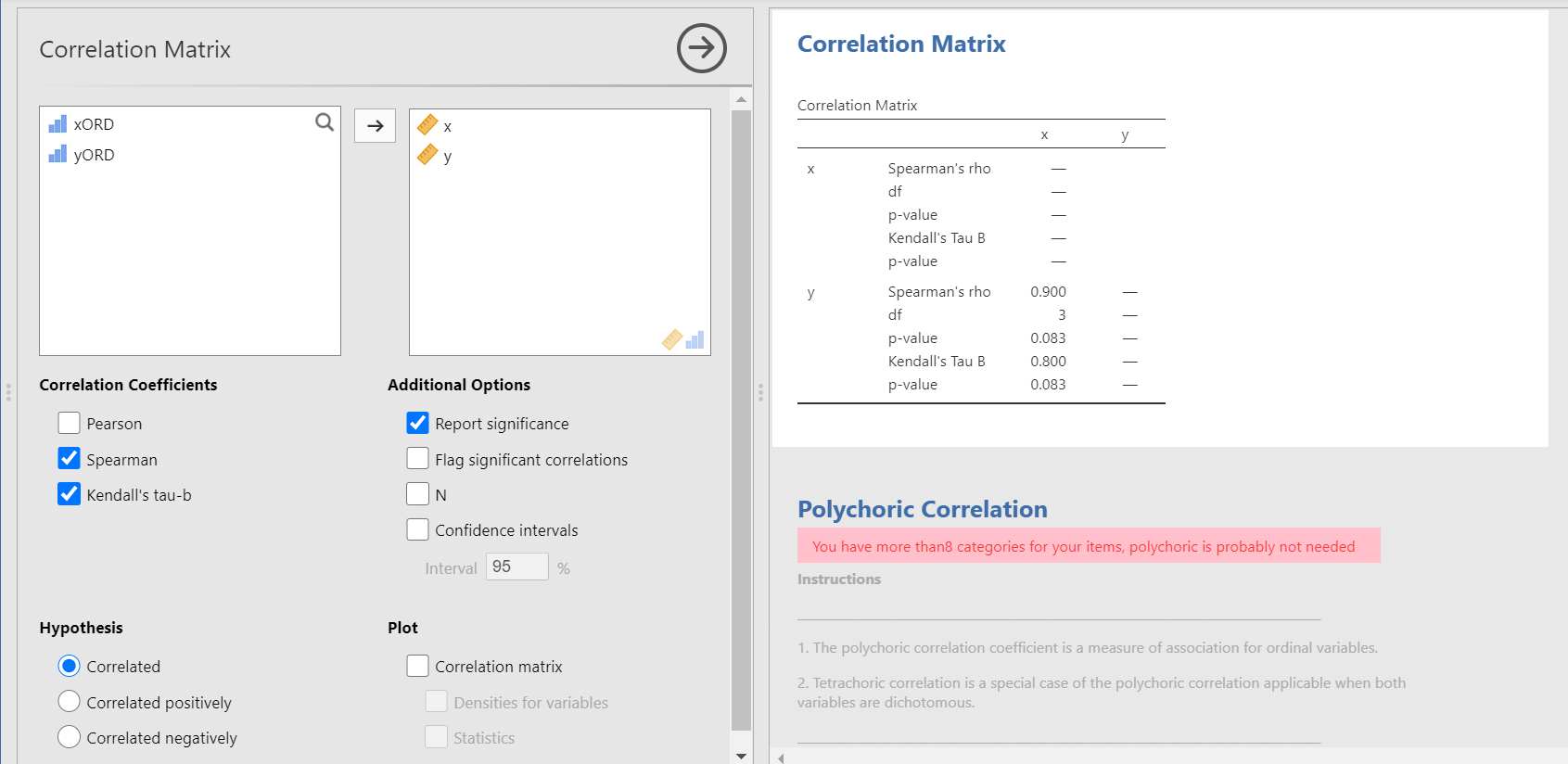Select the yORD ordinal variable
Screen dimensions: 1568x764
pos(94,155)
